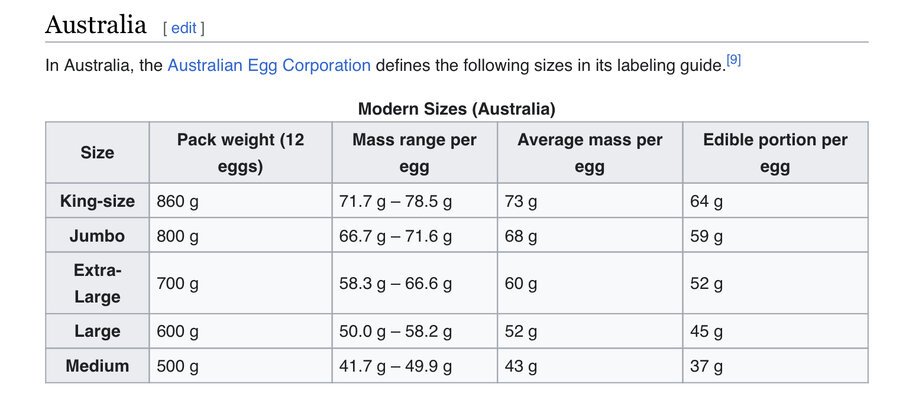Click the Average mass per egg header

click(590, 153)
